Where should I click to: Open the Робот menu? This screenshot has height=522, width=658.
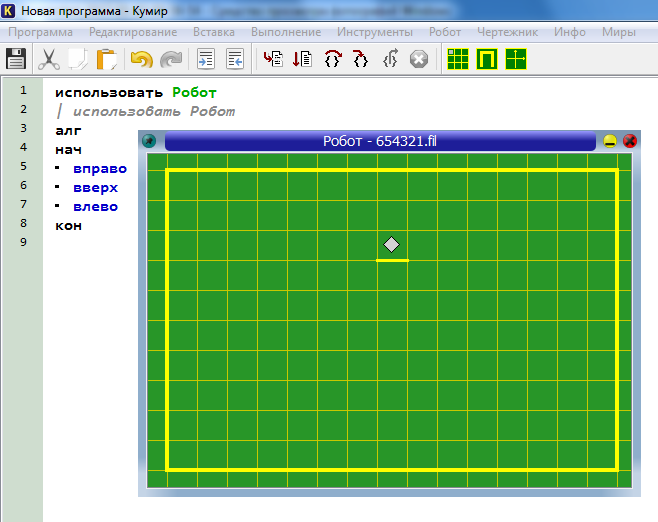click(445, 32)
